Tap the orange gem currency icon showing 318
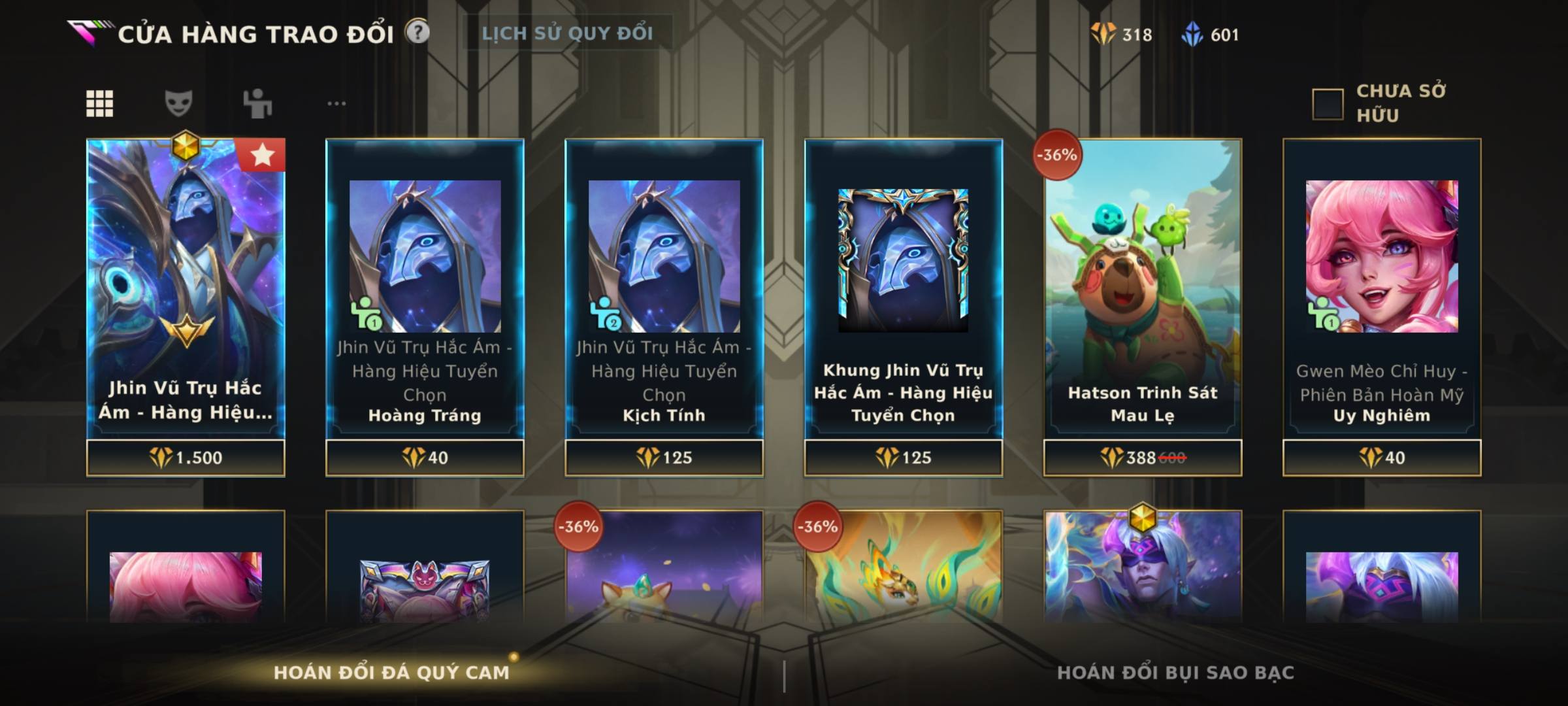1568x706 pixels. pos(1103,34)
